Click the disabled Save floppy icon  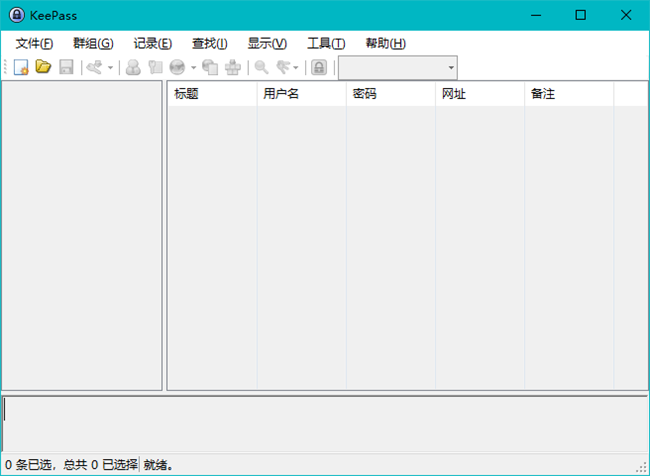[x=66, y=67]
